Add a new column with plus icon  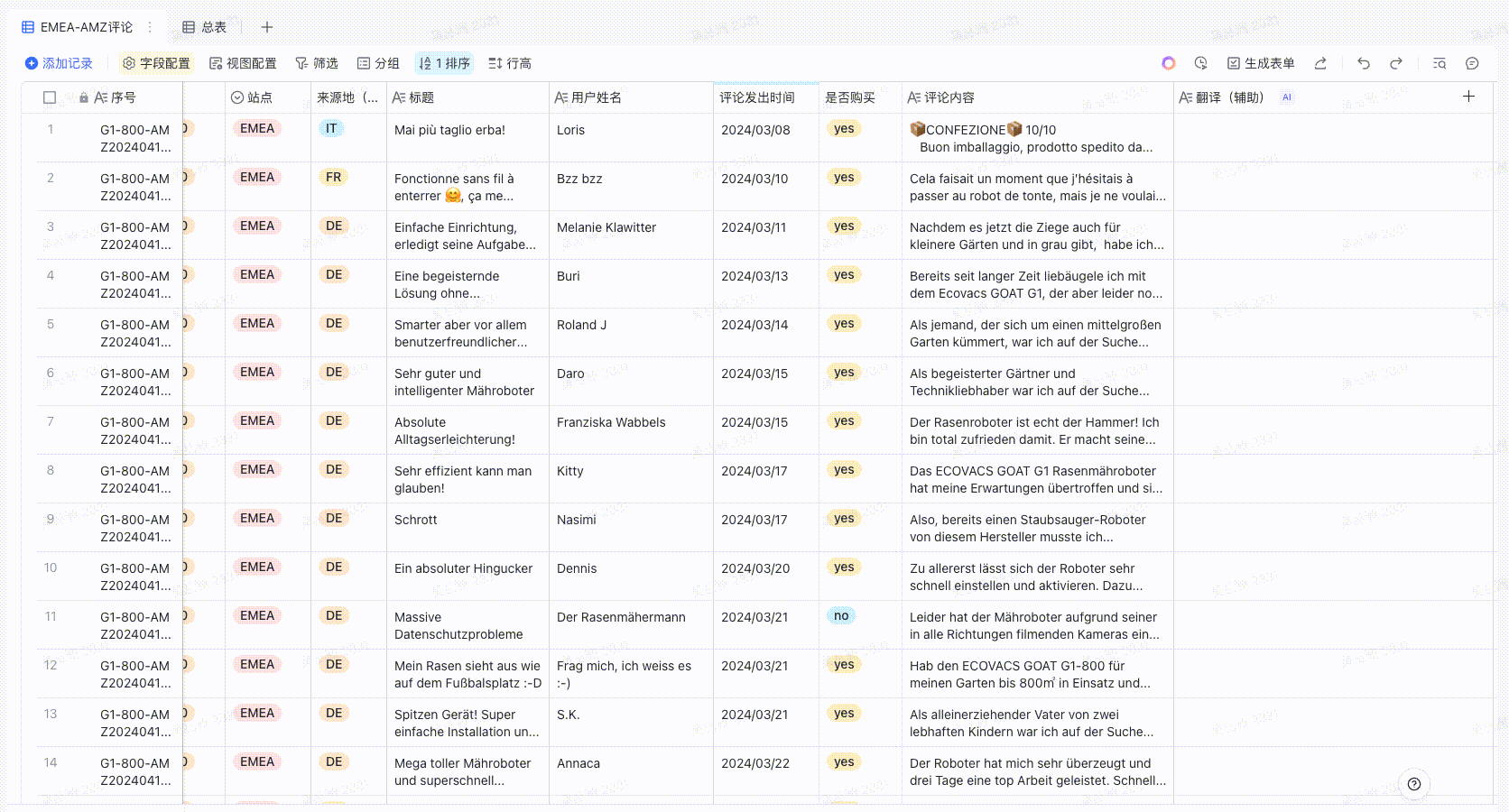pos(1468,97)
